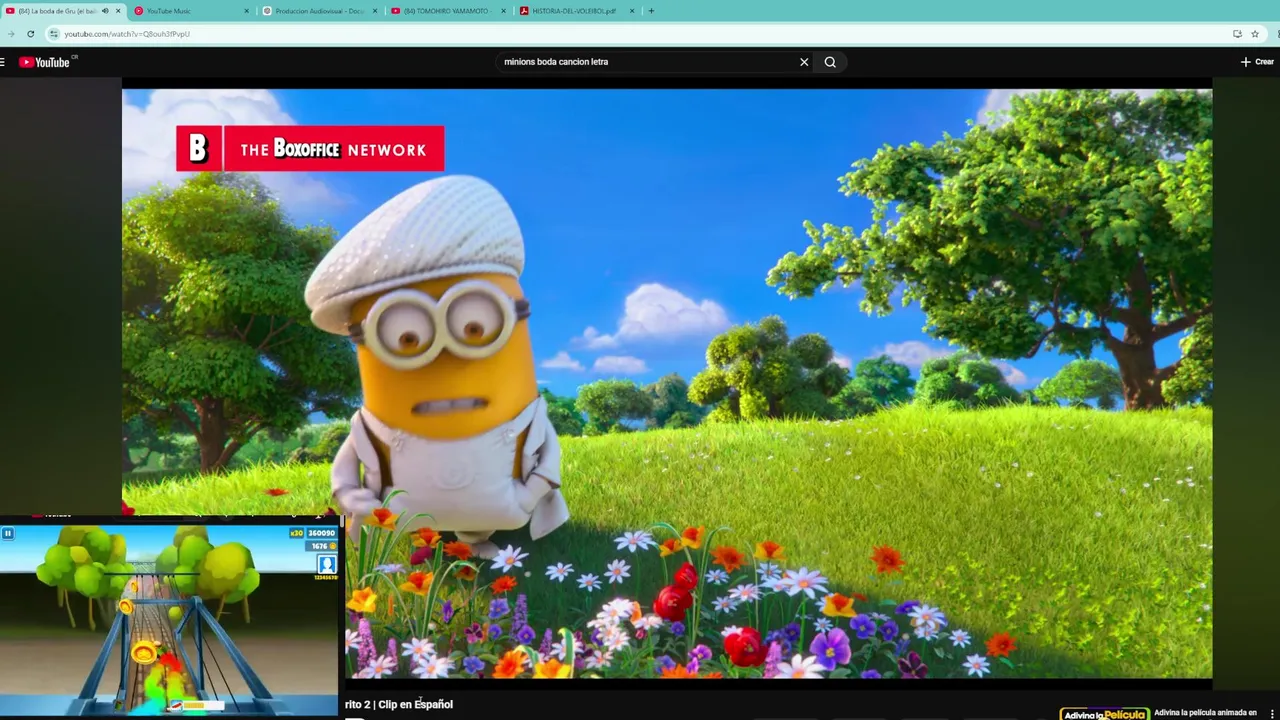This screenshot has height=720, width=1280.
Task: Bookmark this page with star icon
Action: 1255,34
